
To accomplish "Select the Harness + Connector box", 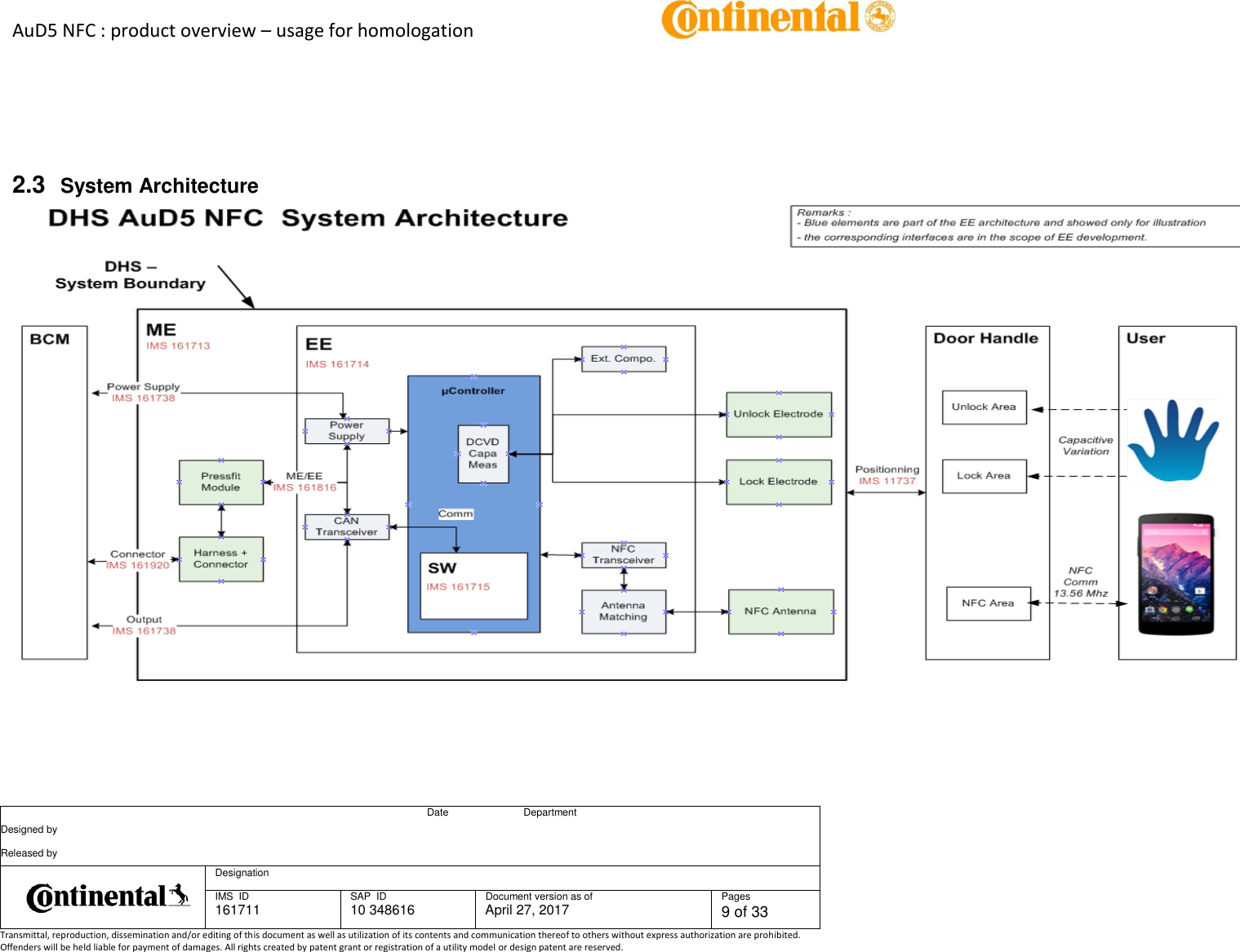I will click(221, 559).
